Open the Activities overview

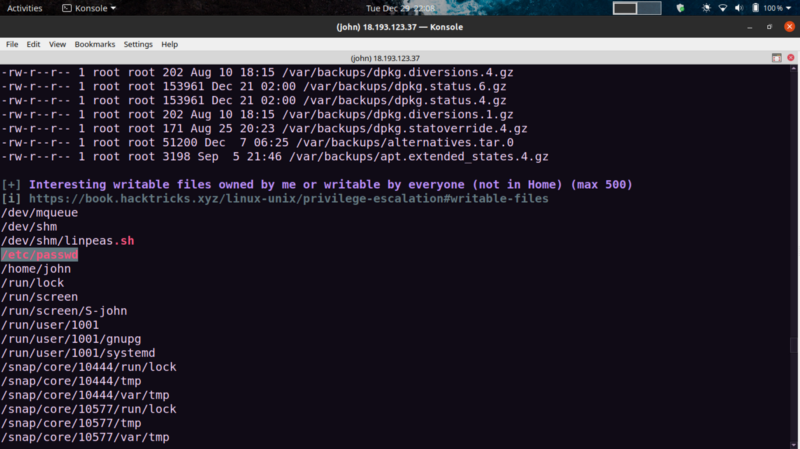click(x=24, y=8)
